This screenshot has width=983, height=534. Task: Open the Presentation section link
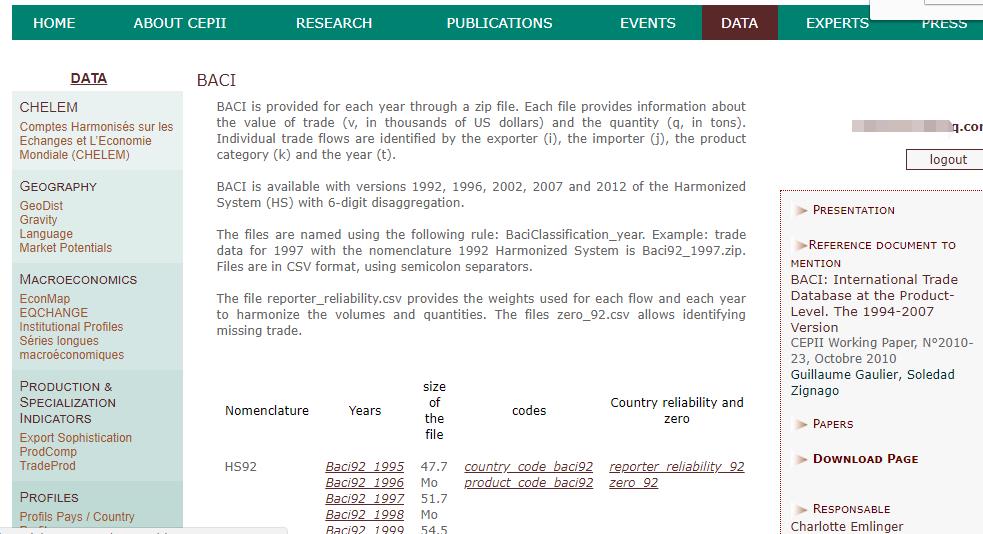pos(853,210)
